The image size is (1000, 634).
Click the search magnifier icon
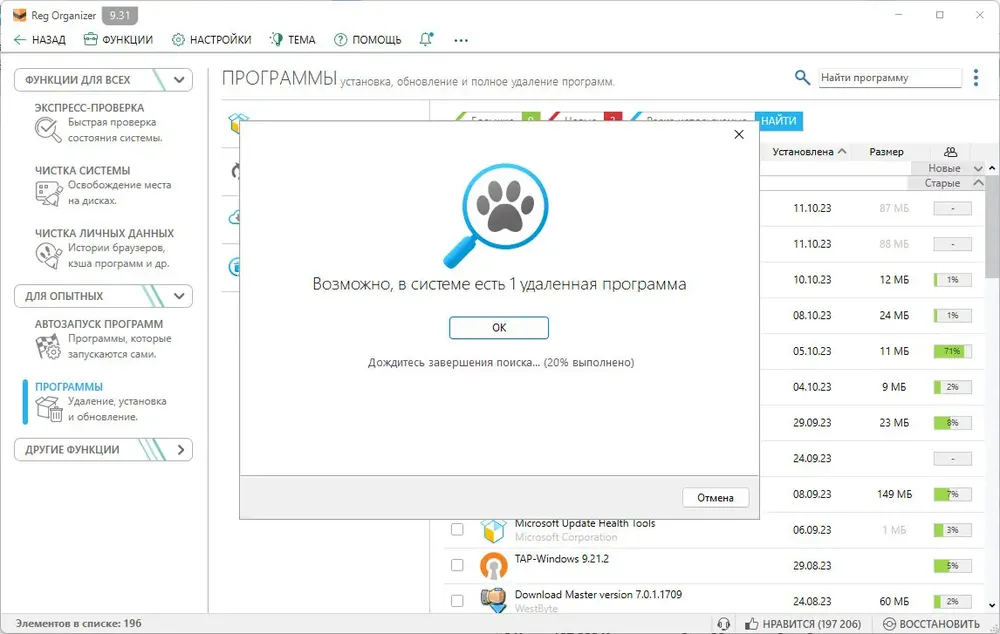click(802, 78)
